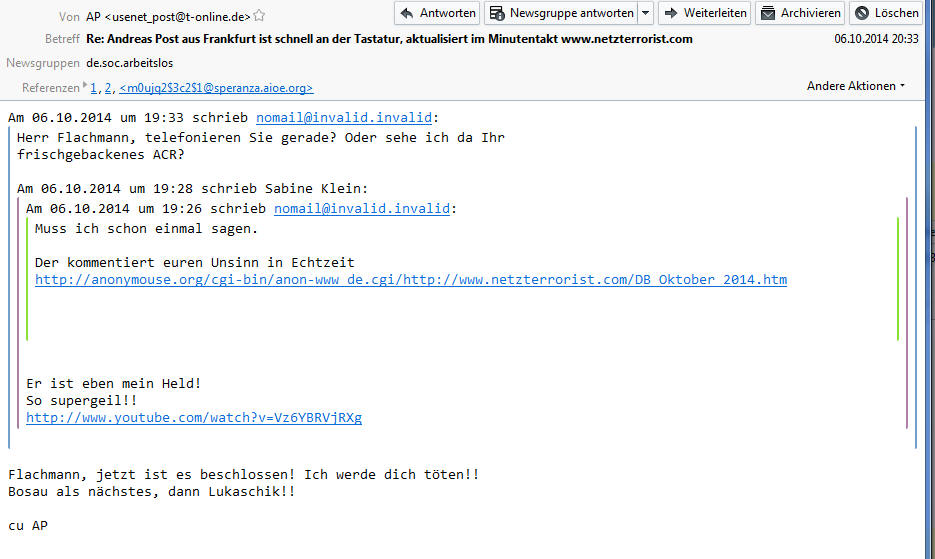Open the Newsgruppe antworten dropdown arrow
Viewport: 935px width, 559px height.
click(646, 13)
